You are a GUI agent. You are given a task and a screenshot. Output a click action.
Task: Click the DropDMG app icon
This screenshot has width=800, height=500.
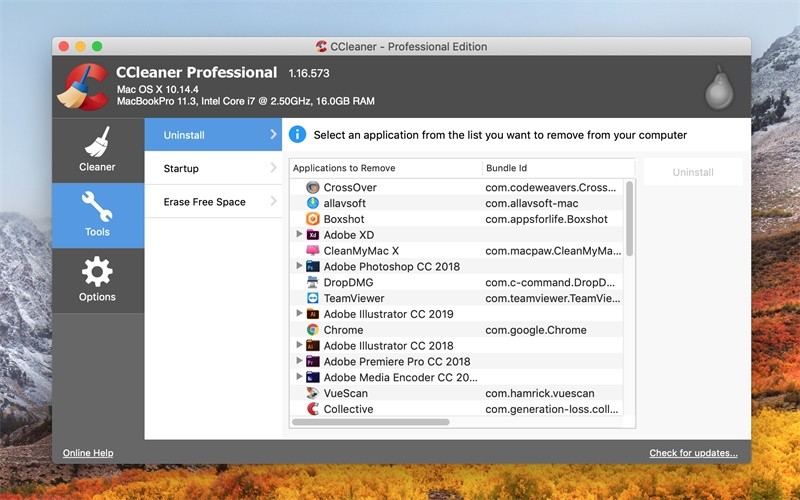pyautogui.click(x=313, y=282)
